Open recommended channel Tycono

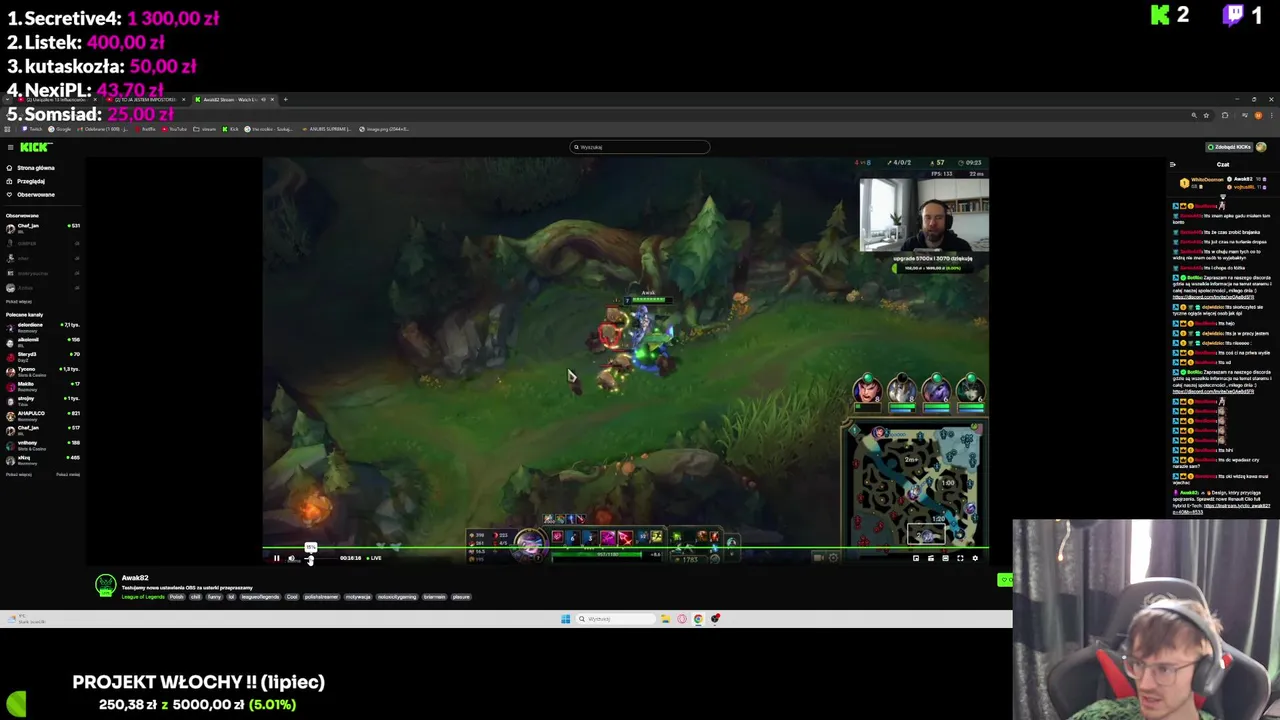pos(43,371)
